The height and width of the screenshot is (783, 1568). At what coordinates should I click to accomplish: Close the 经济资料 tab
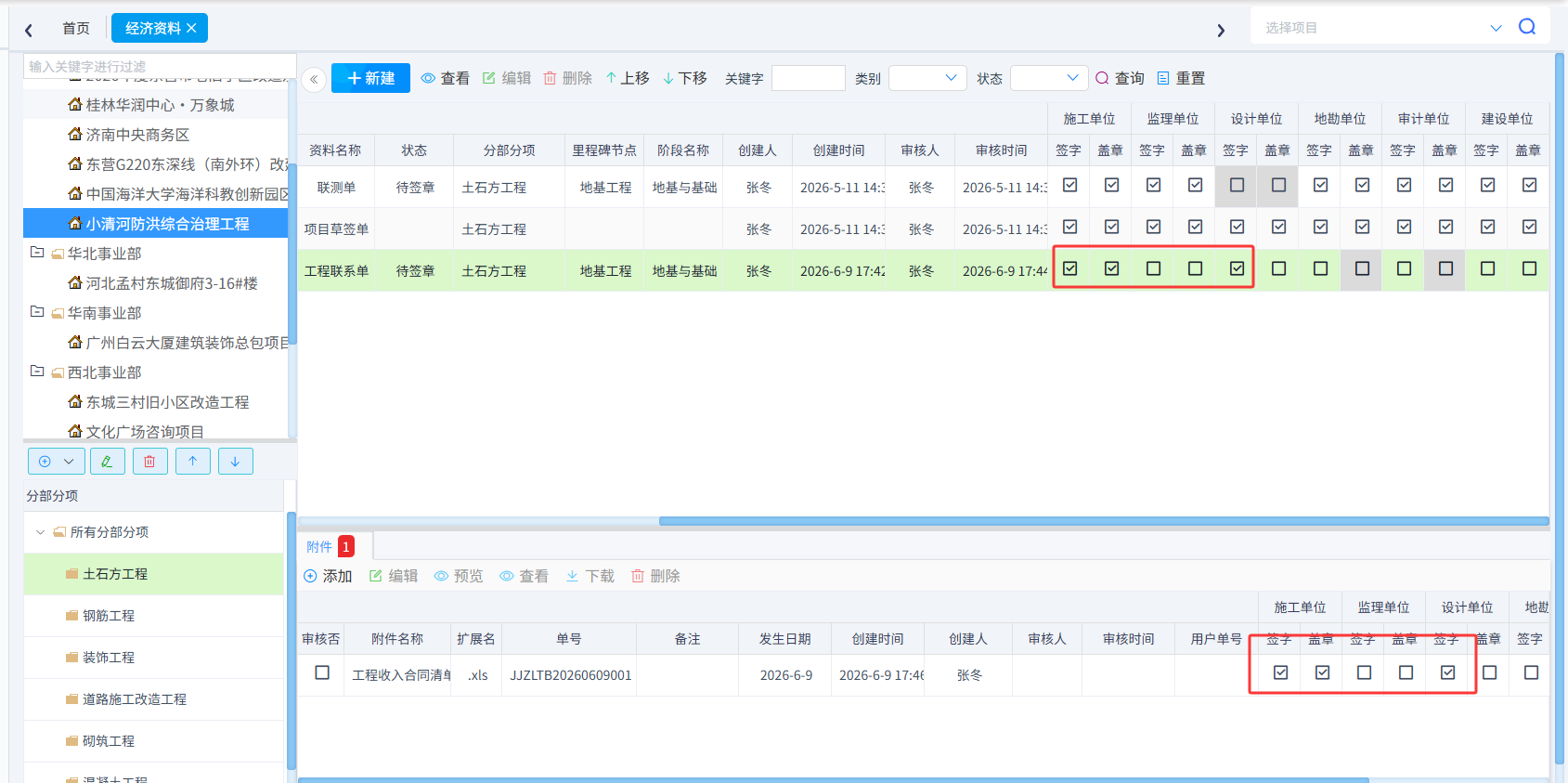tap(191, 29)
